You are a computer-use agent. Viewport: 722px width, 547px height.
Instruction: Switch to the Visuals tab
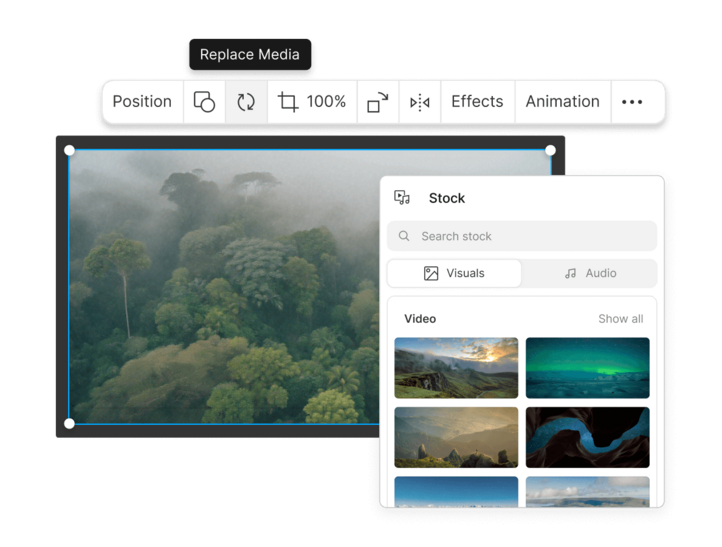454,273
